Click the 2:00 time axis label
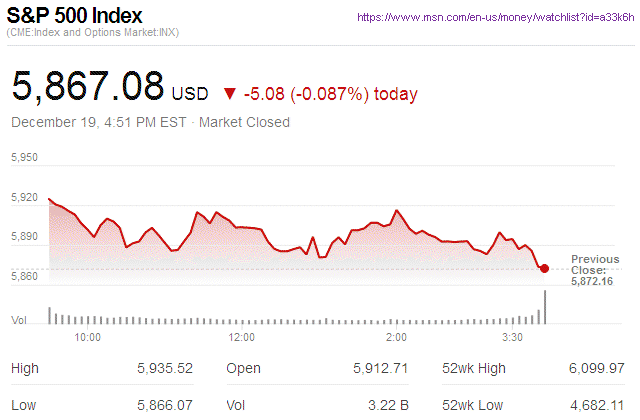Screen dimensions: 640x420 pyautogui.click(x=395, y=337)
